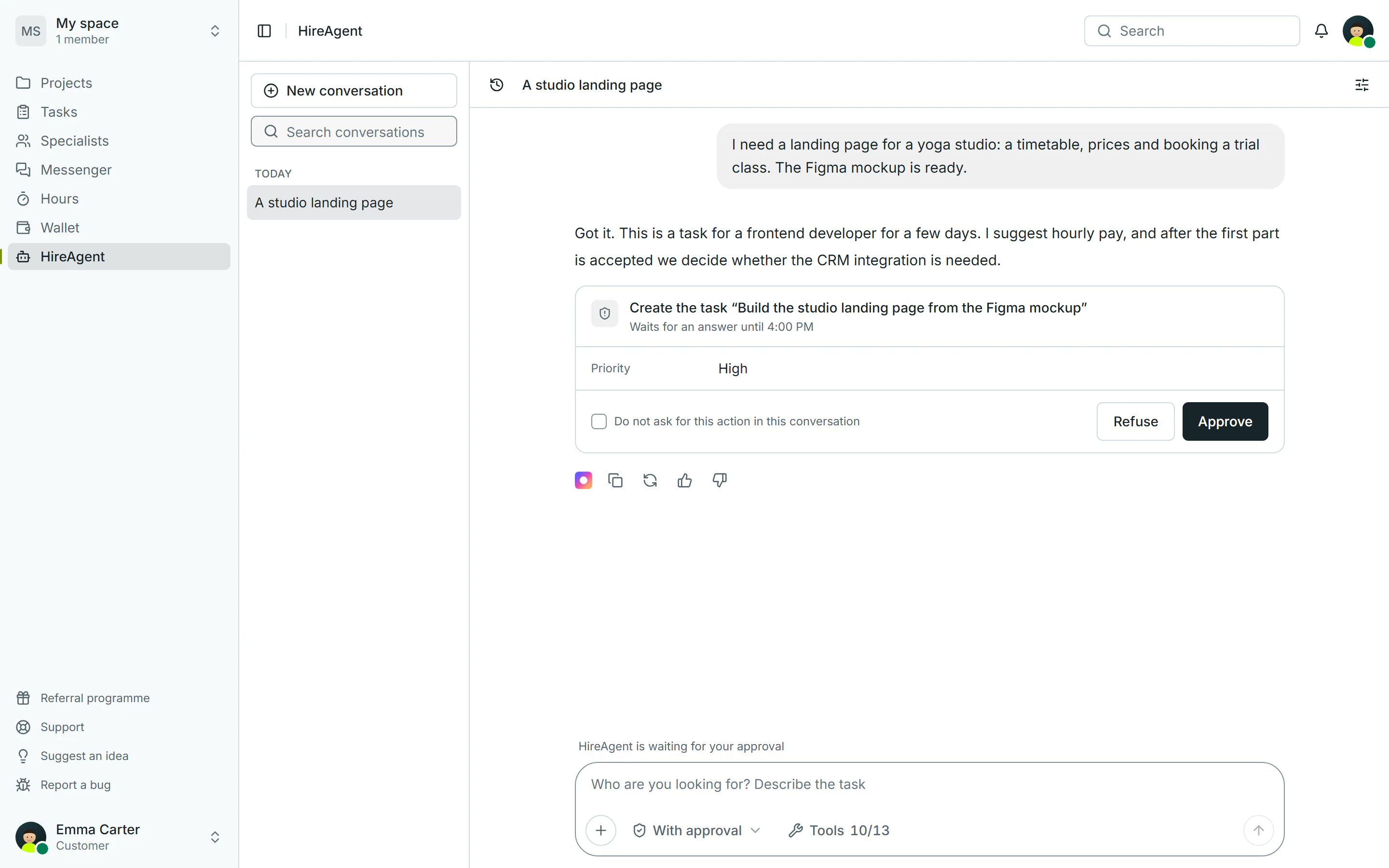Click the High priority value

pyautogui.click(x=733, y=368)
